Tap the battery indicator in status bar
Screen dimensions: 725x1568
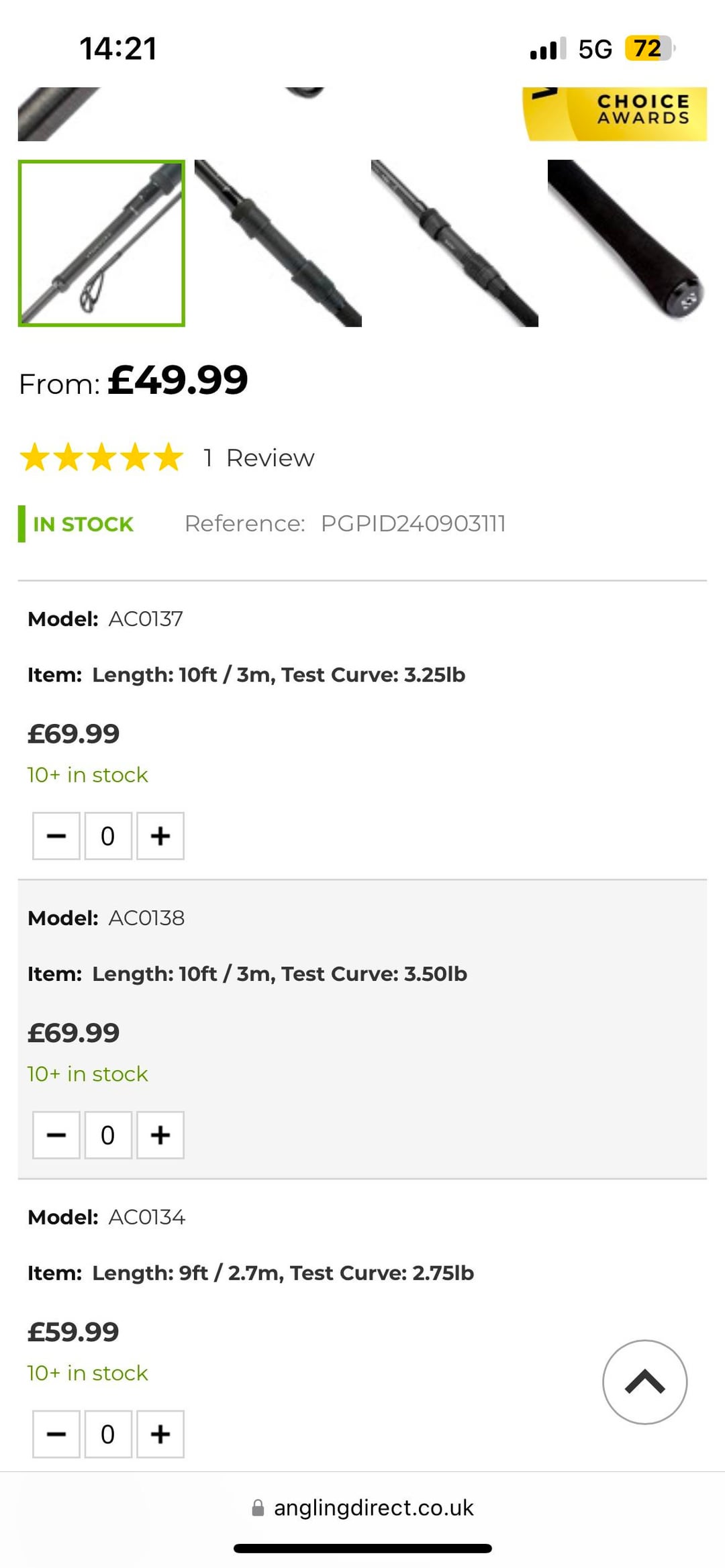(x=648, y=48)
